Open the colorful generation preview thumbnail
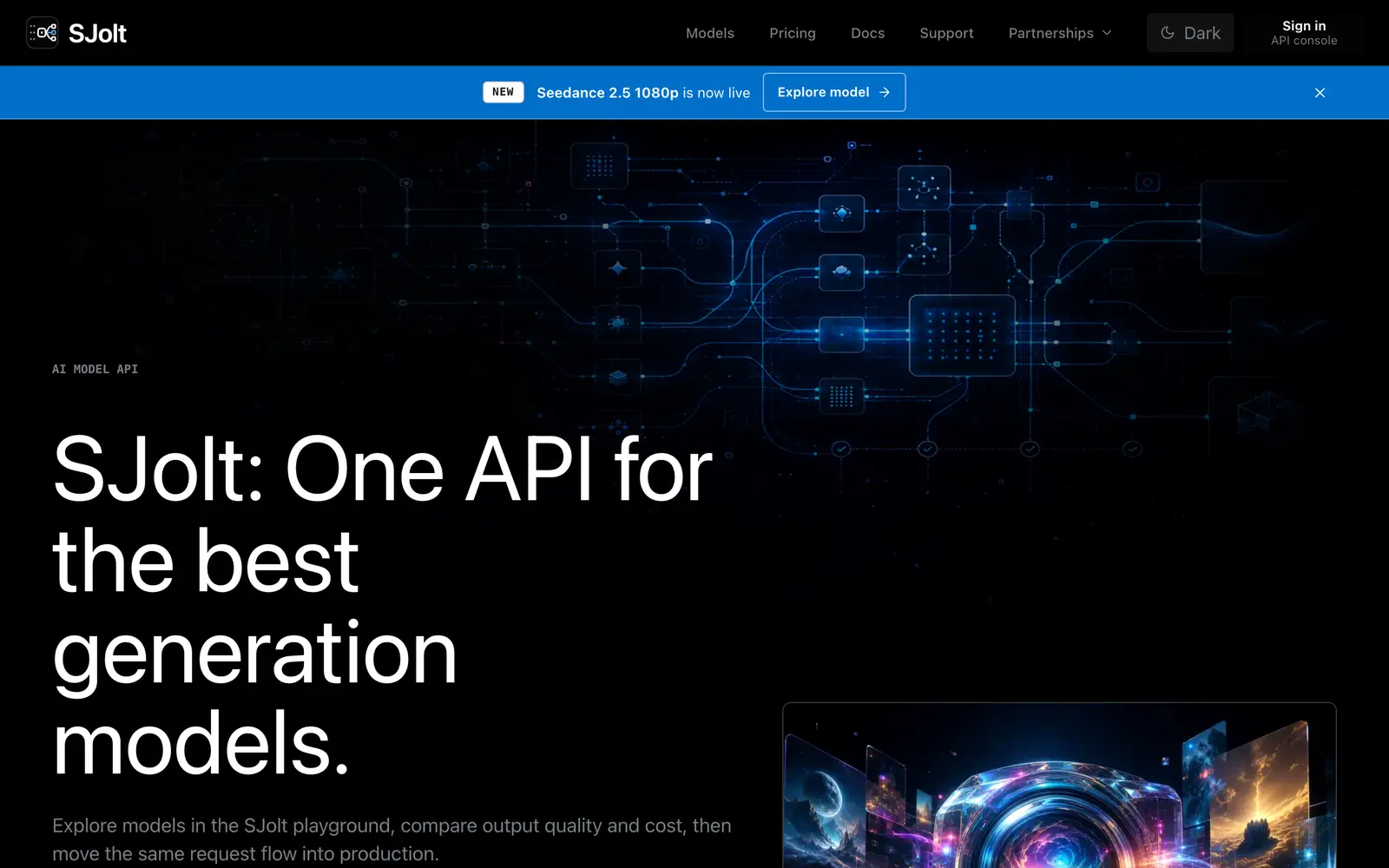 coord(1059,786)
